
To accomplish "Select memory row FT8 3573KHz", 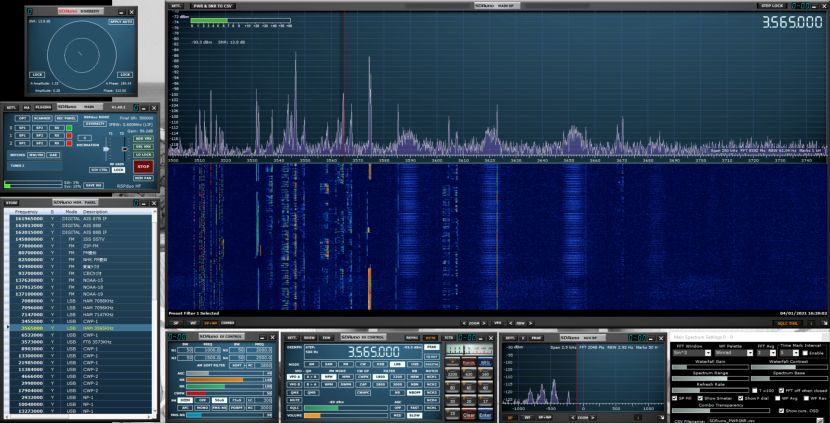I will tap(79, 342).
